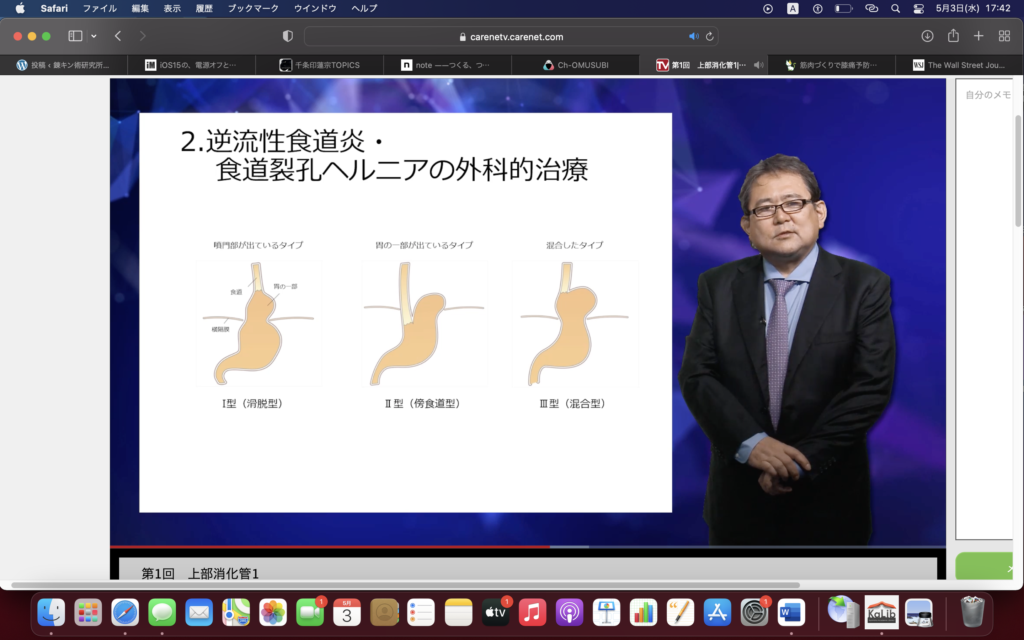Open the ブックマーク menu
Image resolution: width=1024 pixels, height=640 pixels.
253,8
